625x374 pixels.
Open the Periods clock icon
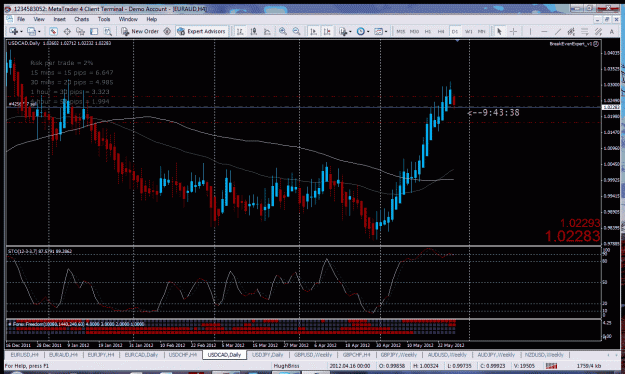[361, 31]
